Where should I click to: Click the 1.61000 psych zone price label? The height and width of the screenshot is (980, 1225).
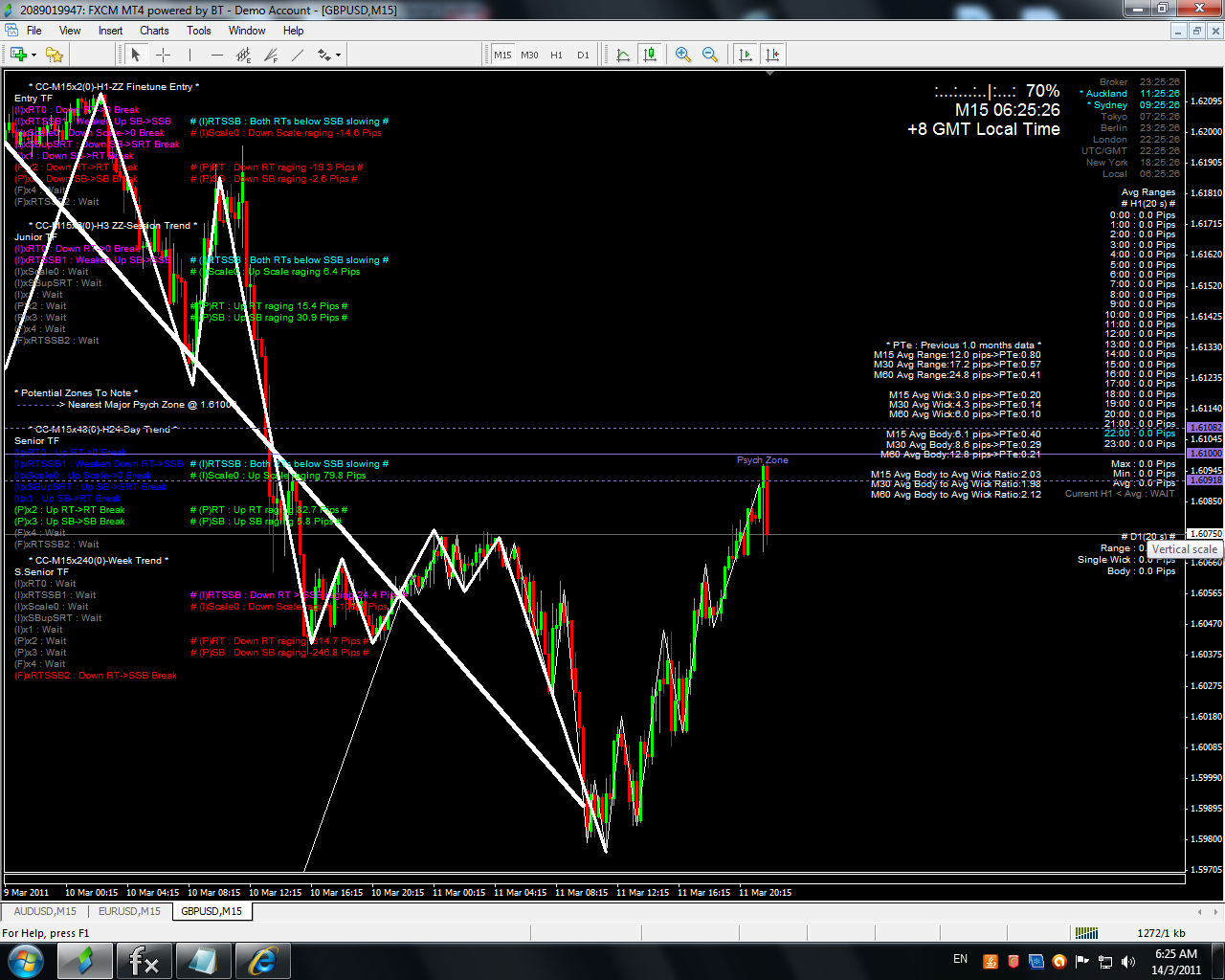coord(1205,454)
